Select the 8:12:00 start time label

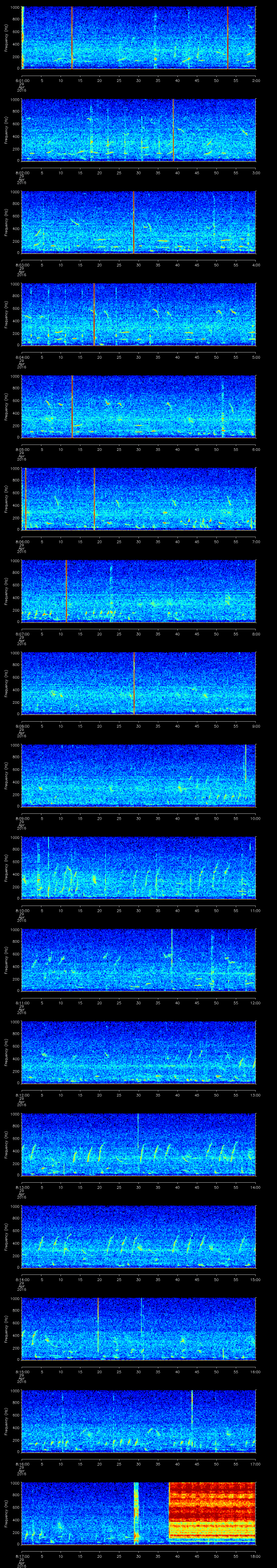[22, 1095]
